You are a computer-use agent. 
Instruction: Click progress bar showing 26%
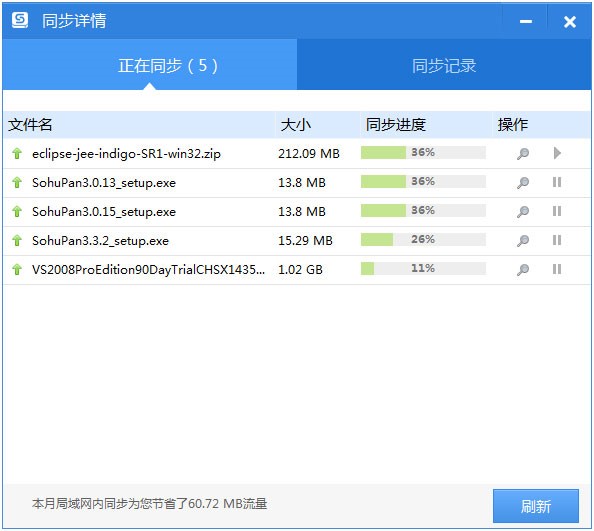(x=423, y=239)
